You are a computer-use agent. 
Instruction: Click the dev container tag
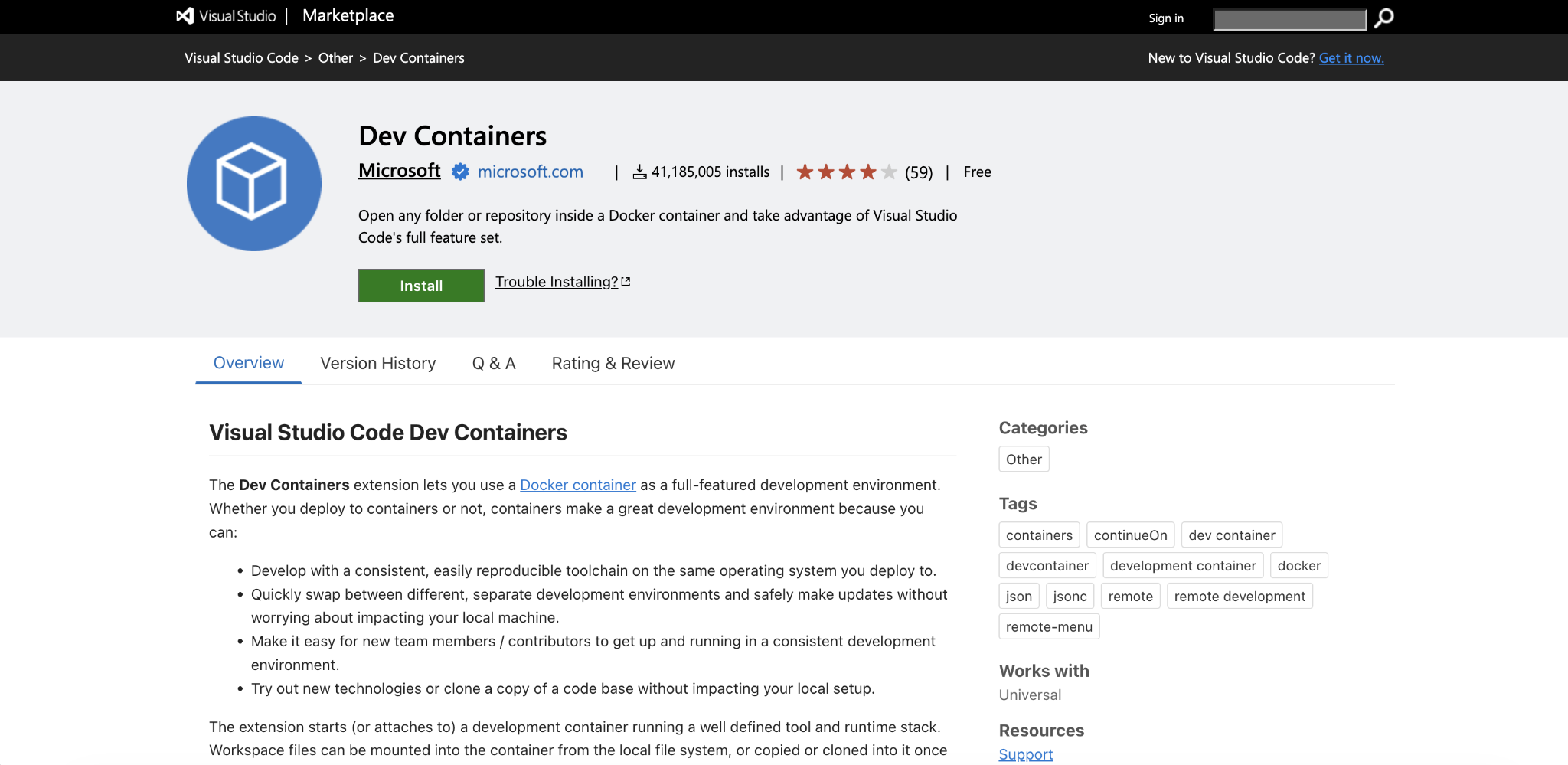1232,535
